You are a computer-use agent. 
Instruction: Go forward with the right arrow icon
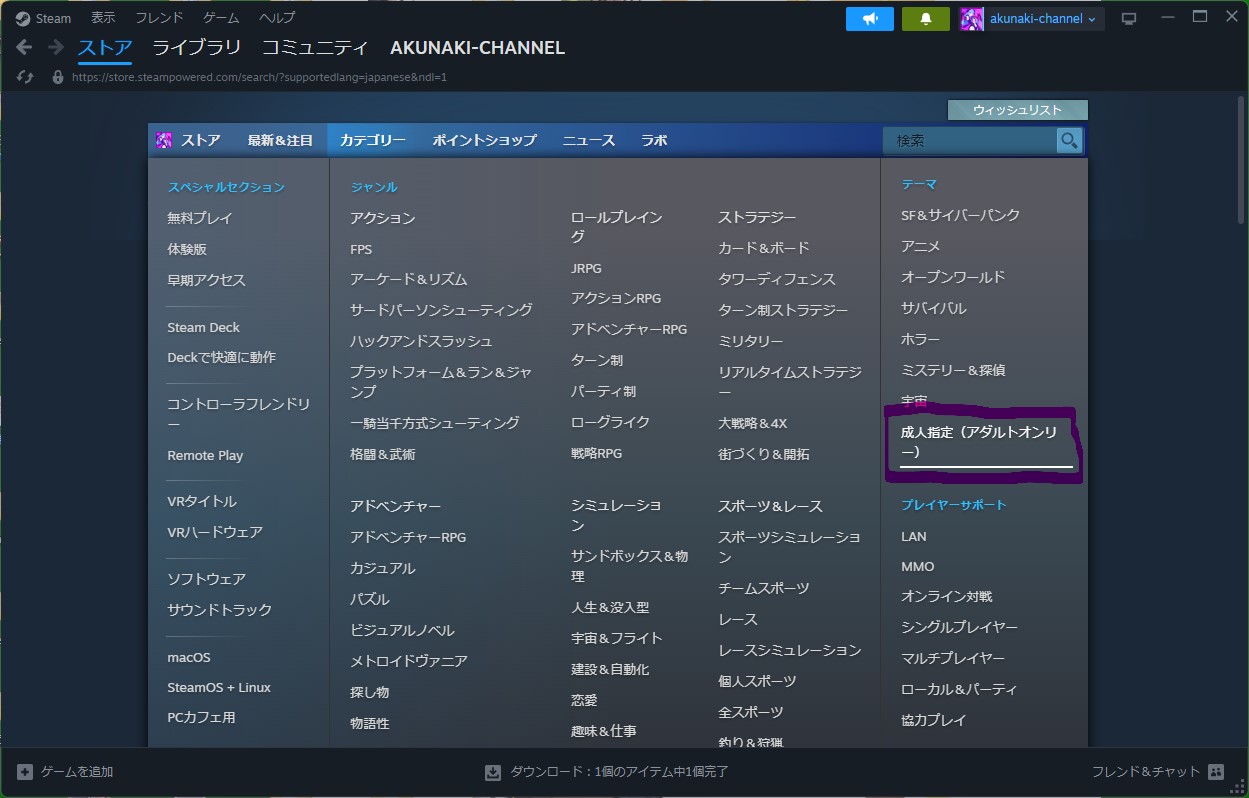click(x=56, y=47)
